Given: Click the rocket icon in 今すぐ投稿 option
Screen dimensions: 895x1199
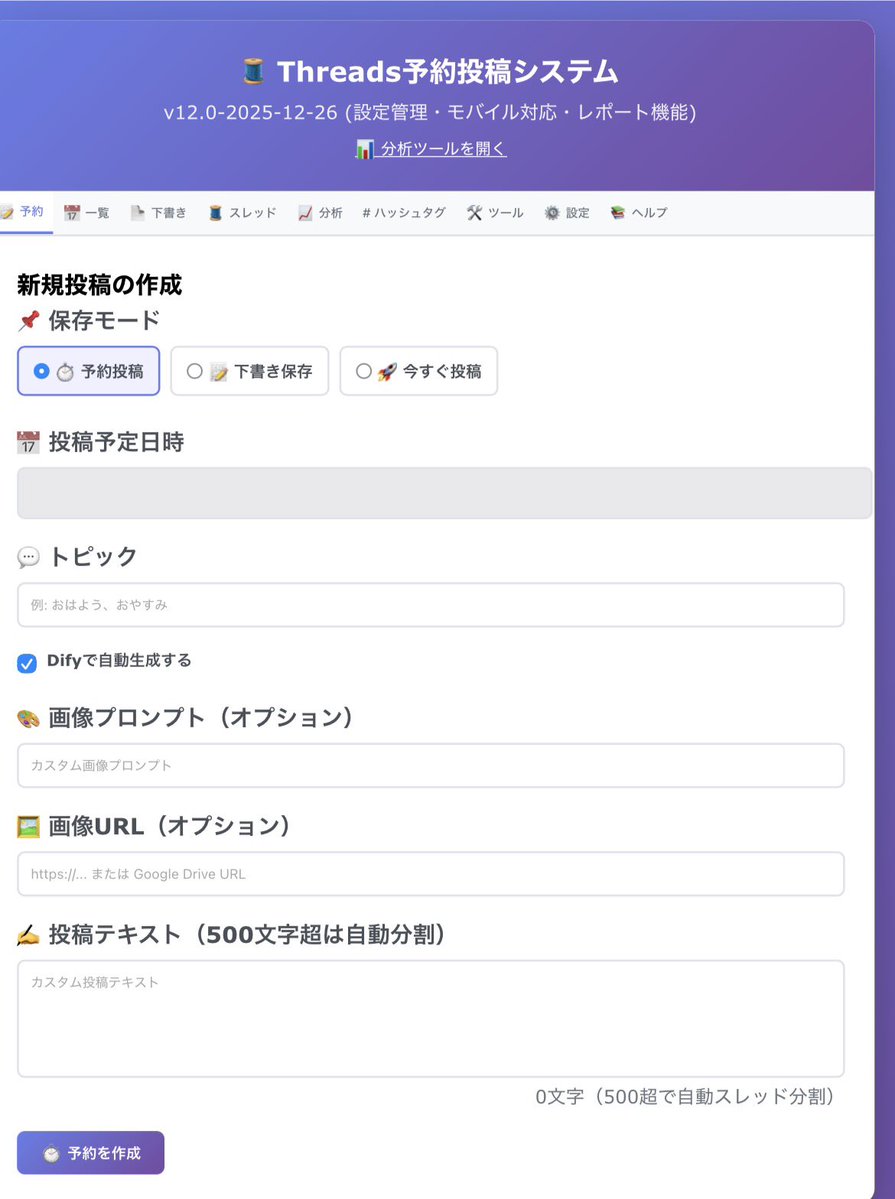Looking at the screenshot, I should click(x=387, y=372).
